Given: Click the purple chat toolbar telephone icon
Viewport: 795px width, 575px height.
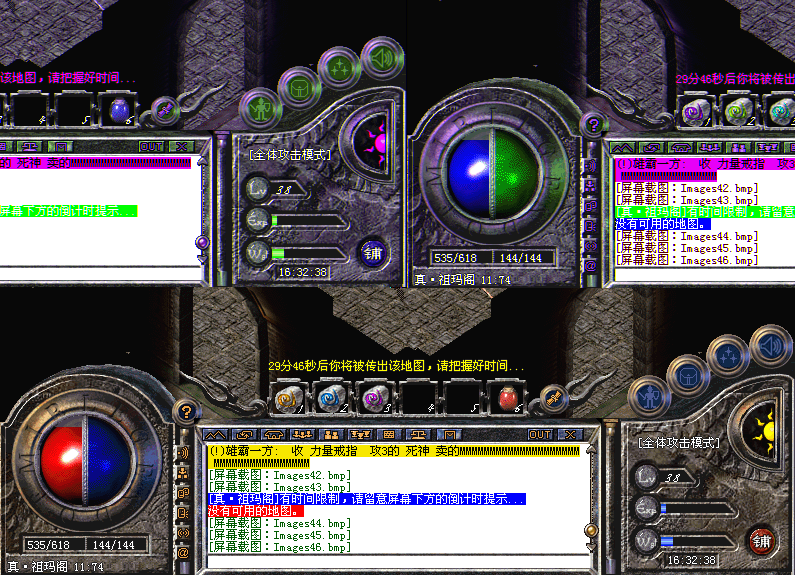Looking at the screenshot, I should (680, 147).
